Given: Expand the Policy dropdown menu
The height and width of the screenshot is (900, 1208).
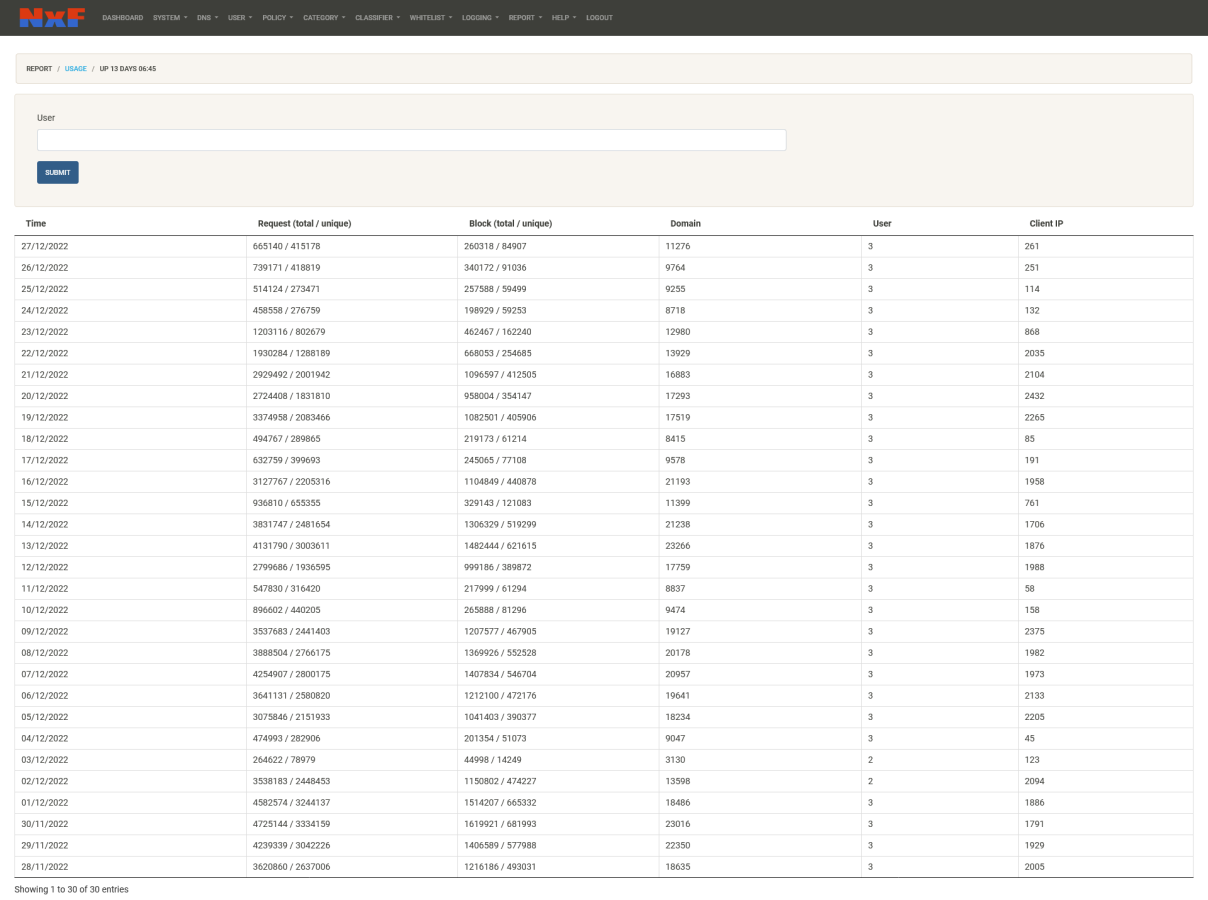Looking at the screenshot, I should pyautogui.click(x=277, y=18).
